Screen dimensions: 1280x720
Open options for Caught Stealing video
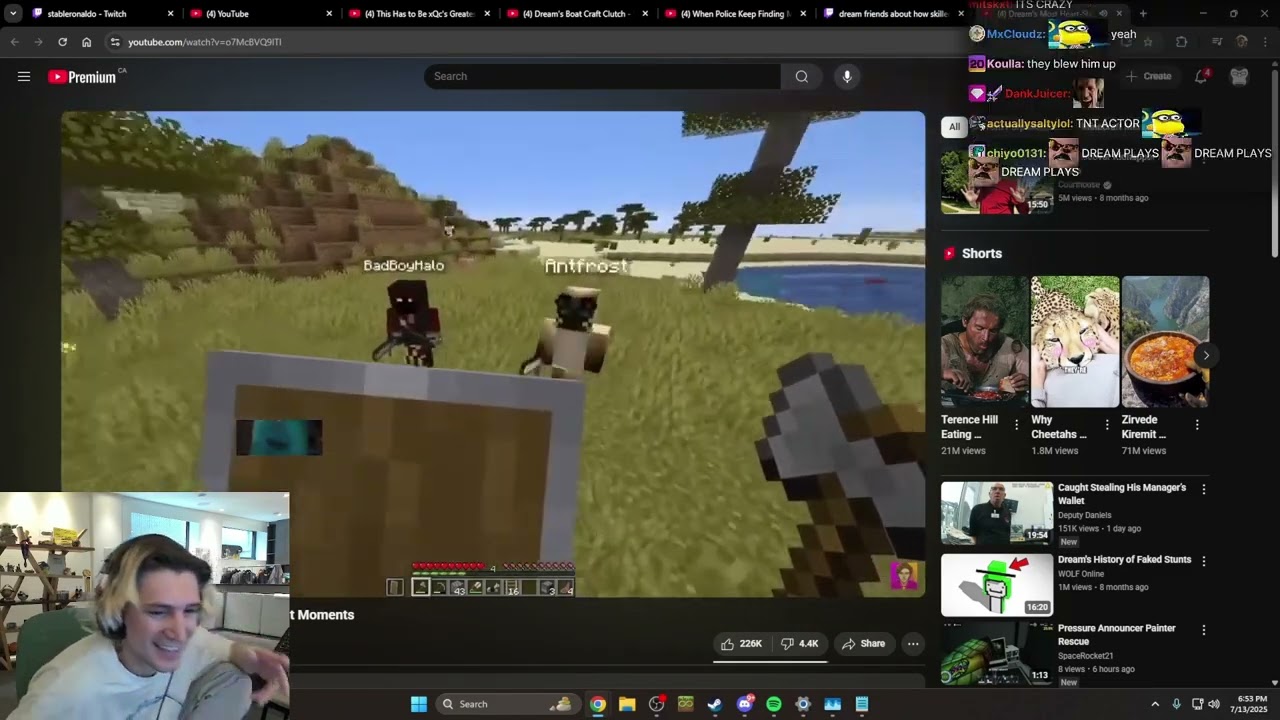pos(1204,489)
